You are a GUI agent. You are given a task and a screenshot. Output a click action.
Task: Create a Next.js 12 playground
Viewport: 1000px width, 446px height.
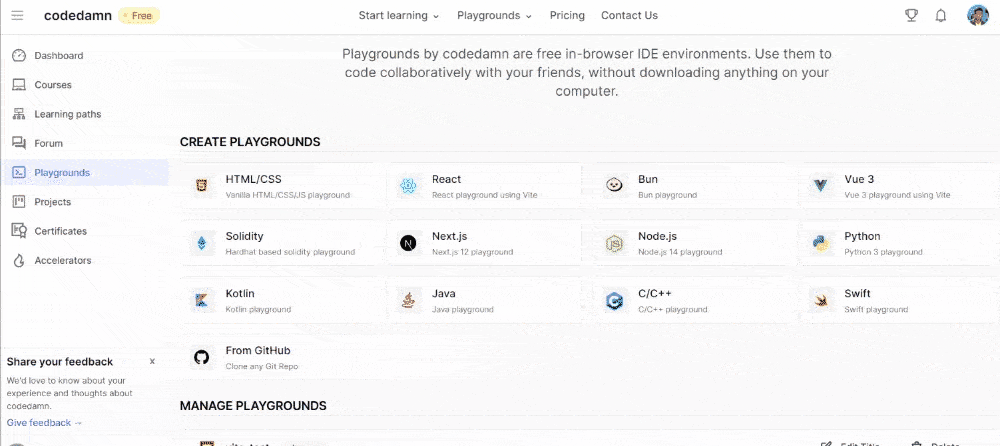(x=489, y=243)
